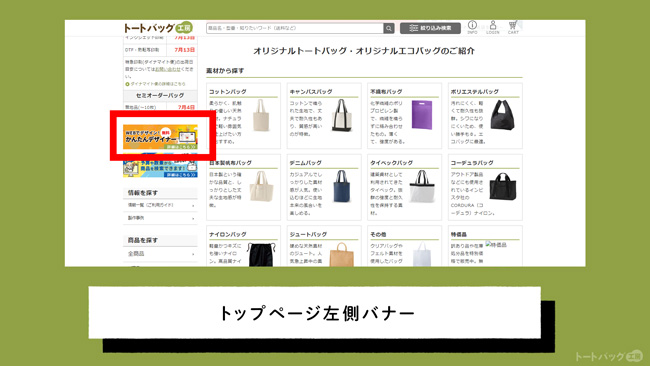The width and height of the screenshot is (650, 366).
Task: Open 情報一覧 (ご利用ガイド) sidebar item
Action: click(160, 205)
